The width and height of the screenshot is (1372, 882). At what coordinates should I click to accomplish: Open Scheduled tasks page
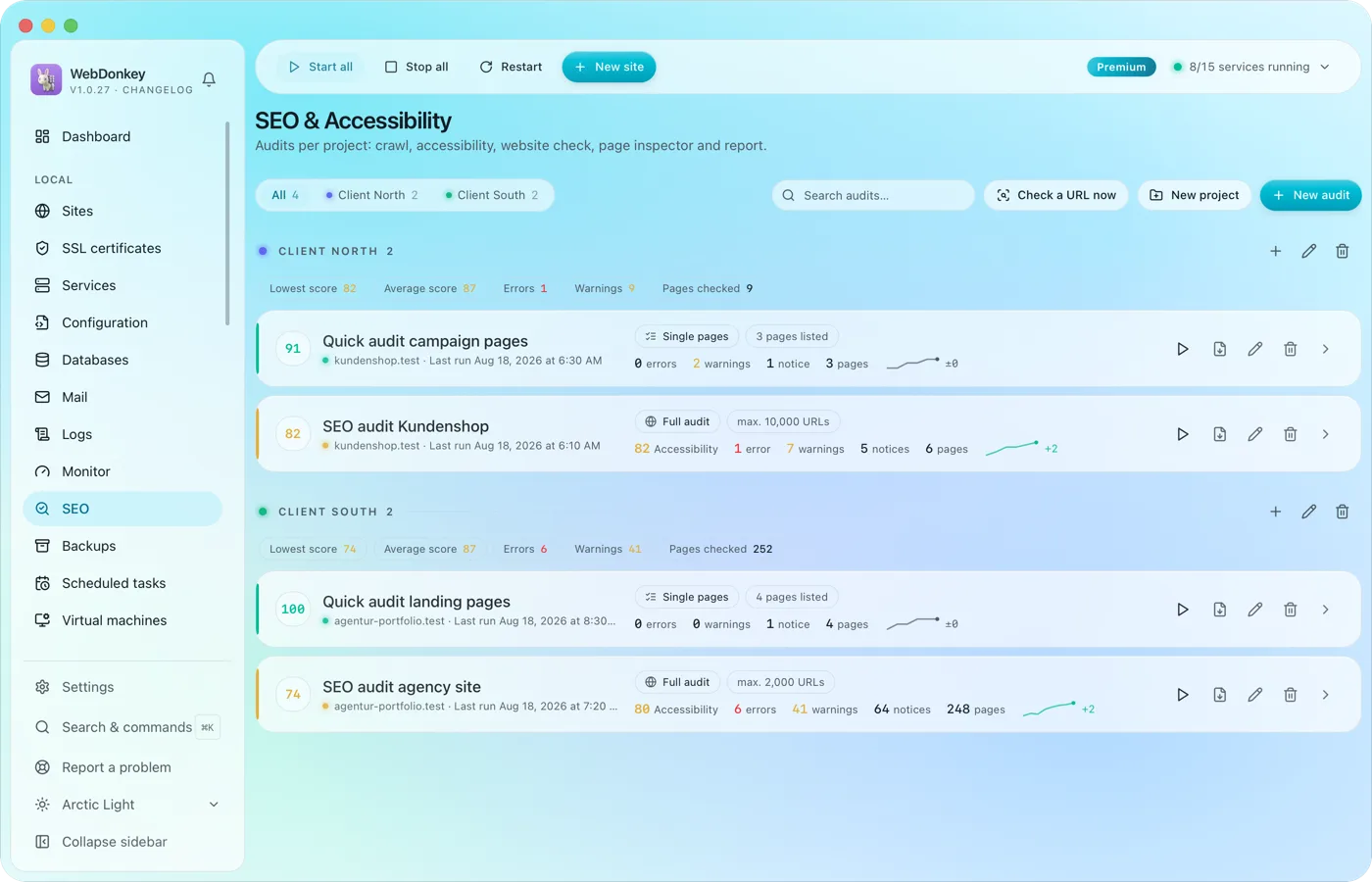click(122, 583)
